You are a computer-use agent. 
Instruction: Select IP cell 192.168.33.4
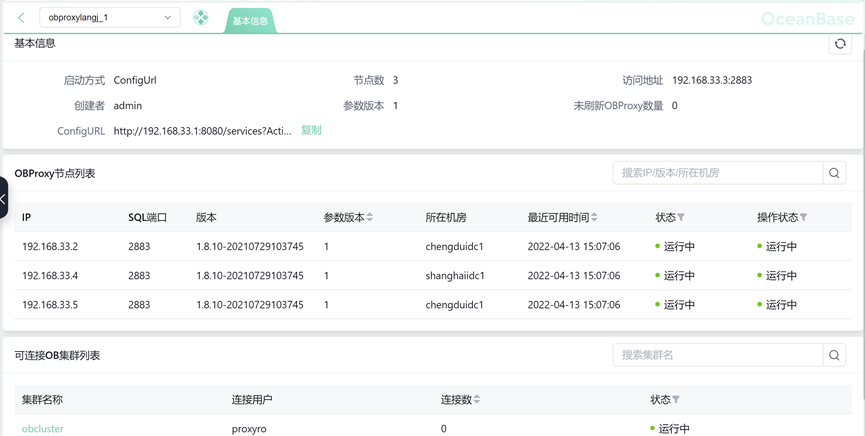click(50, 275)
